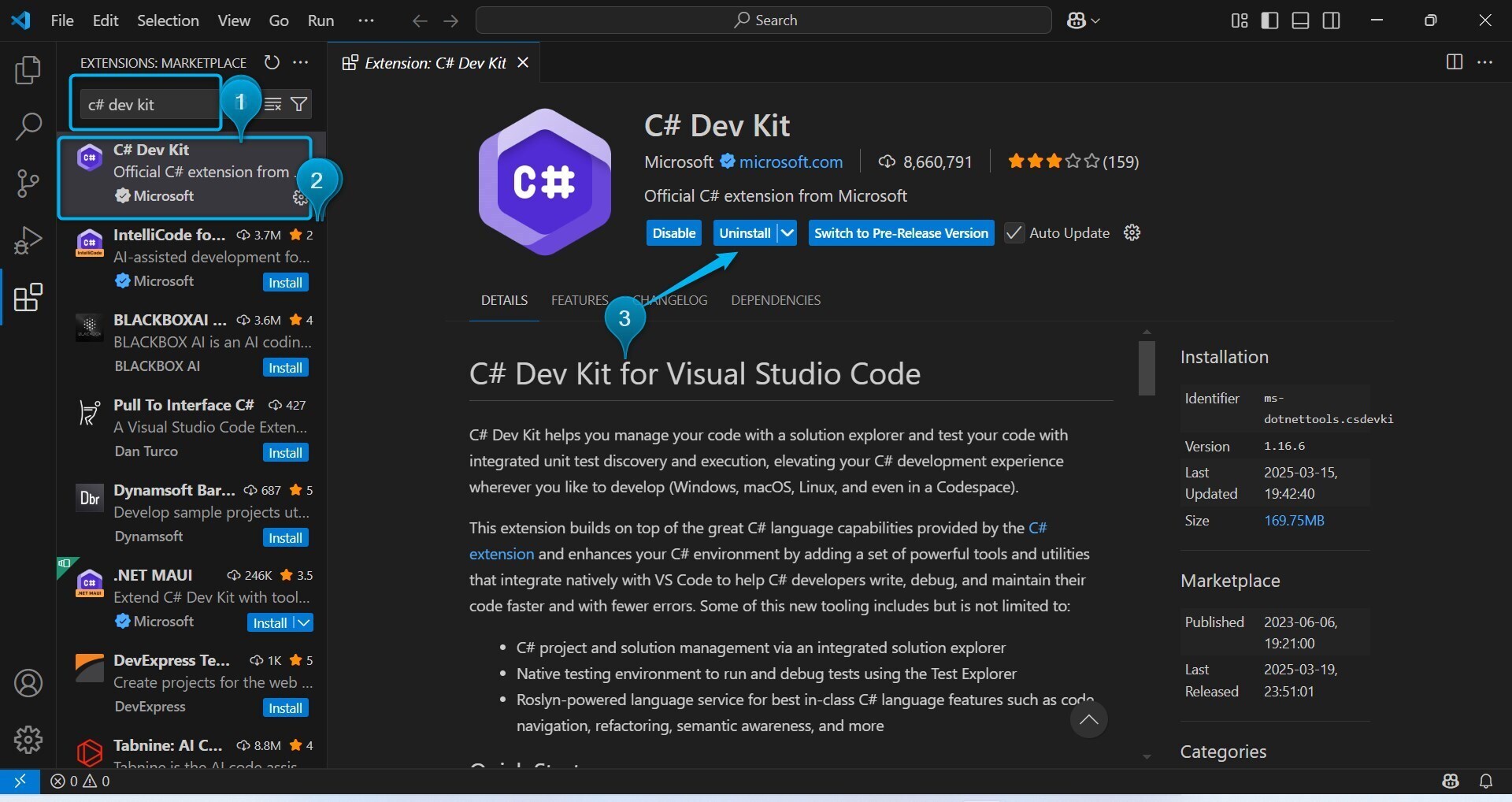The image size is (1512, 802).
Task: Open the Manage gear in activity bar
Action: [28, 740]
